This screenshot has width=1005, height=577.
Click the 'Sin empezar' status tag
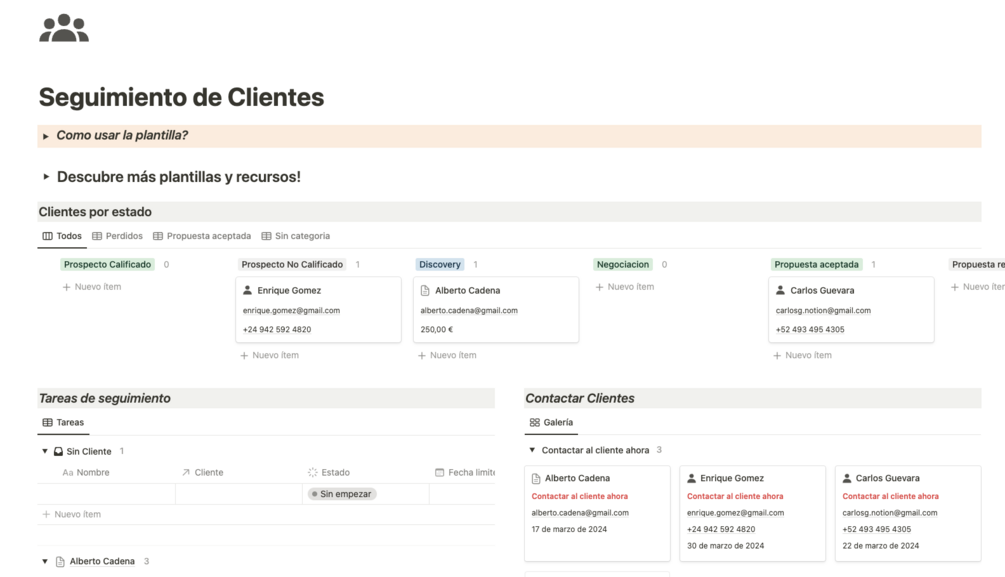point(342,494)
